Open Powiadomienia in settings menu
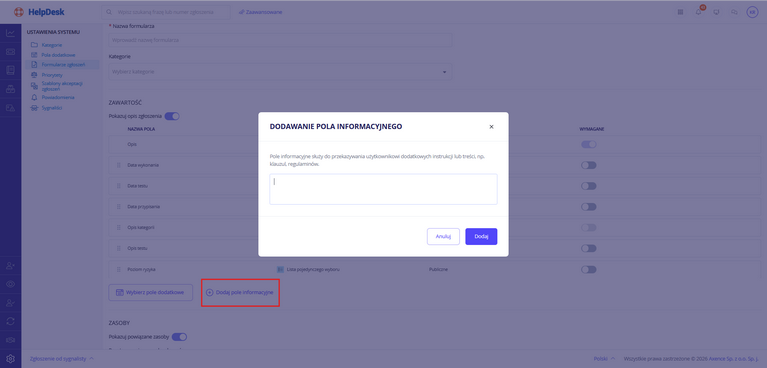The image size is (767, 368). [x=58, y=97]
